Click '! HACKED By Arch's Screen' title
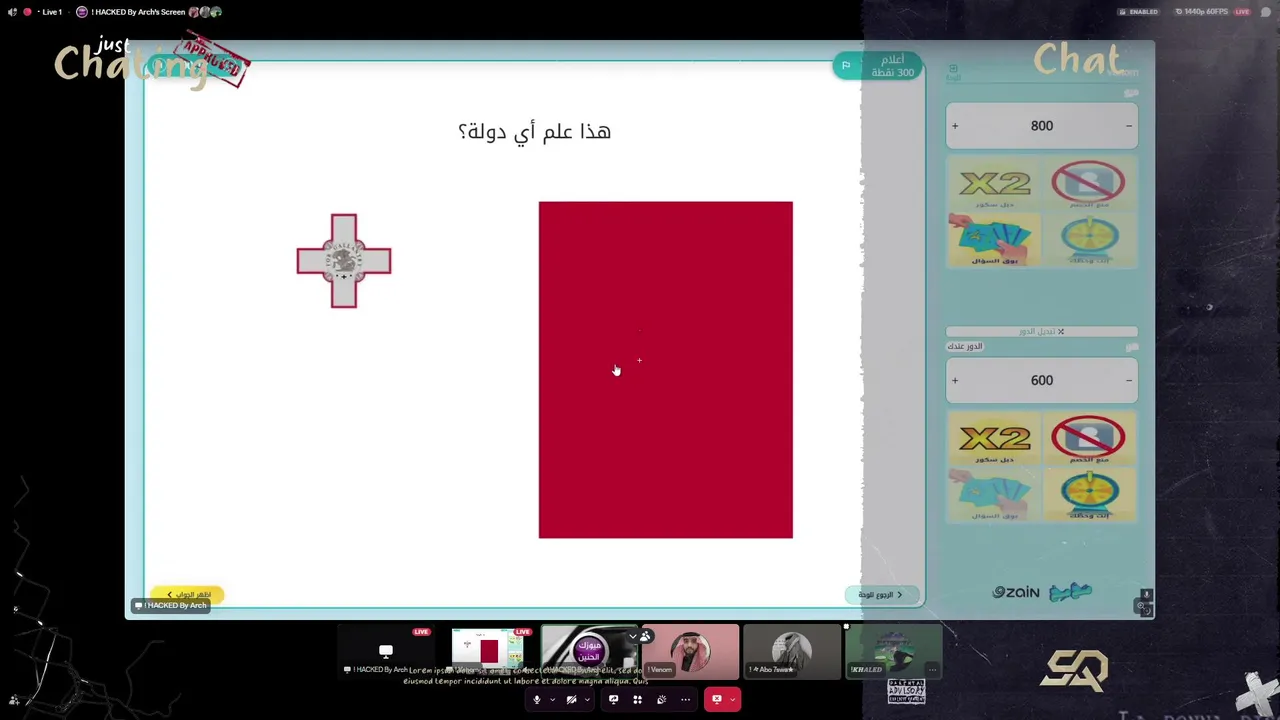The width and height of the screenshot is (1280, 720). [138, 12]
